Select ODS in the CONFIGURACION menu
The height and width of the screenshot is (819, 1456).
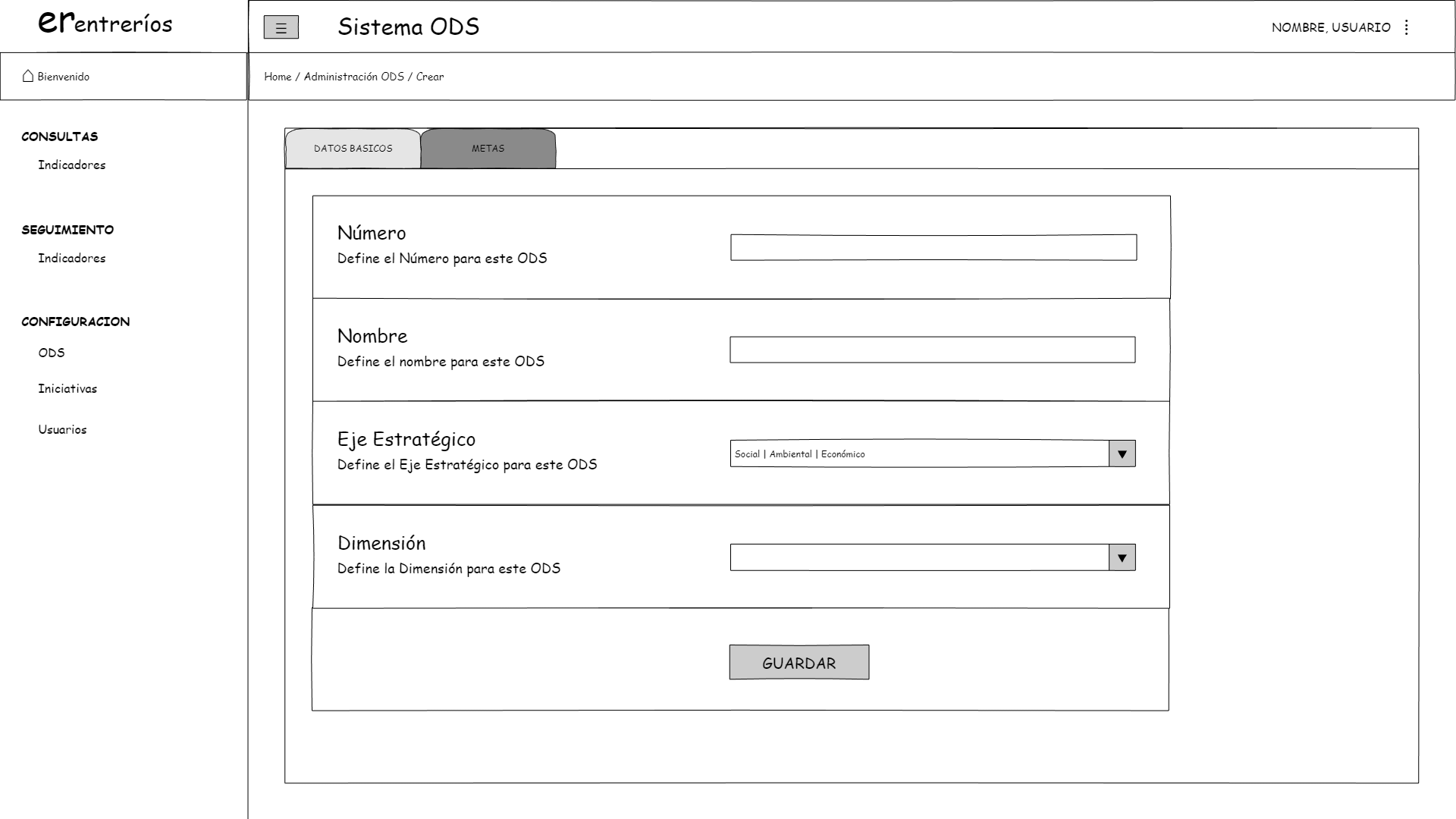coord(52,353)
